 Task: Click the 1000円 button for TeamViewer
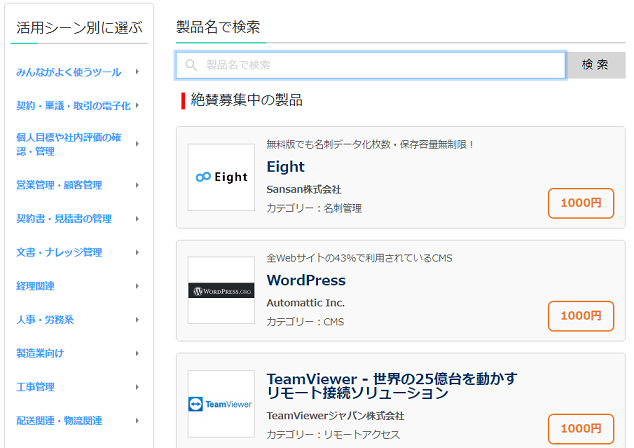(x=581, y=429)
